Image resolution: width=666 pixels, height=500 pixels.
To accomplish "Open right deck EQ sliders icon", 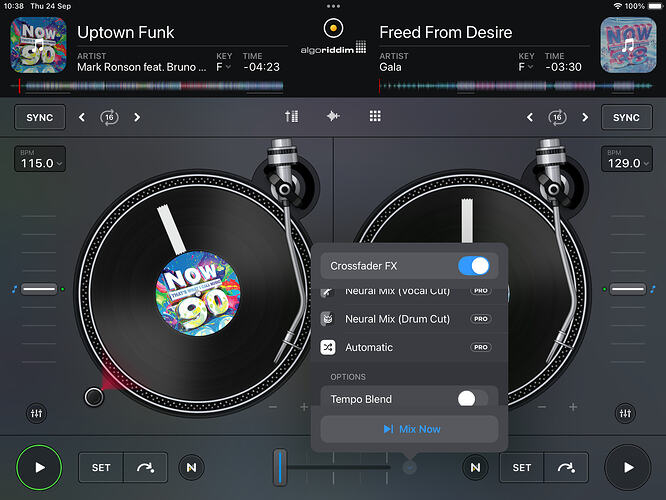I will pos(625,413).
